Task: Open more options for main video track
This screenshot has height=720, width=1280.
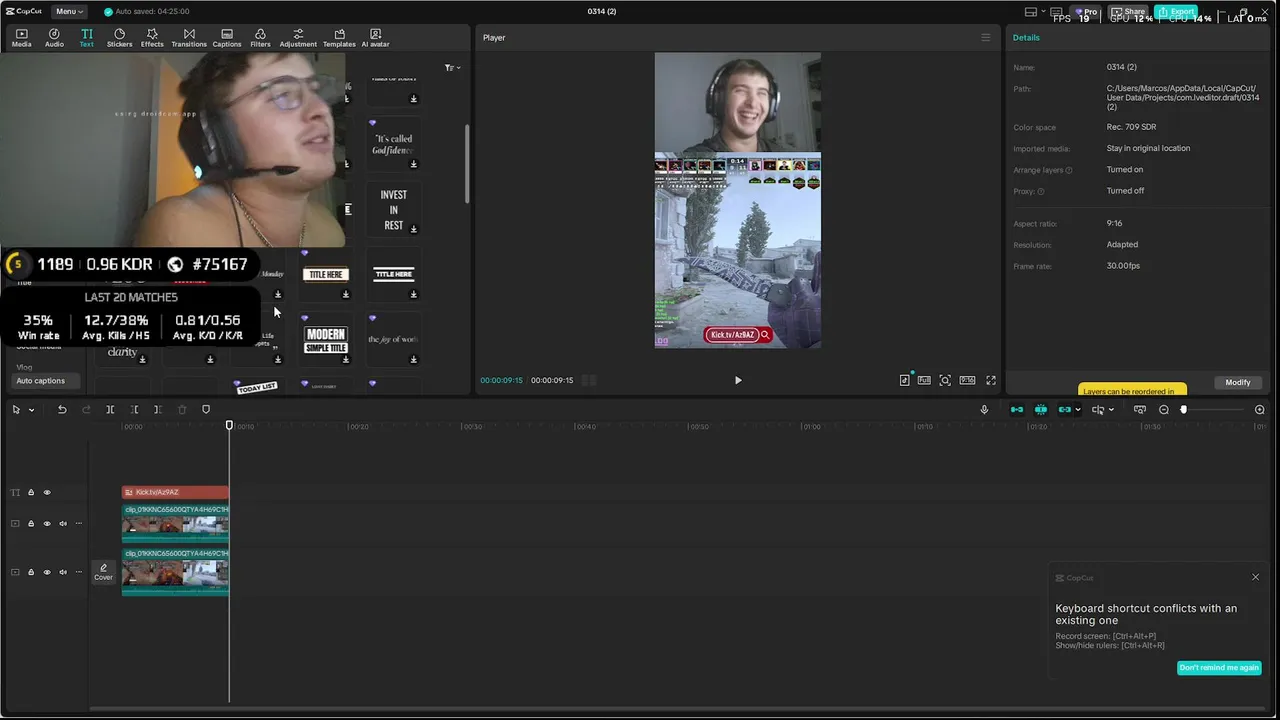Action: pos(78,572)
